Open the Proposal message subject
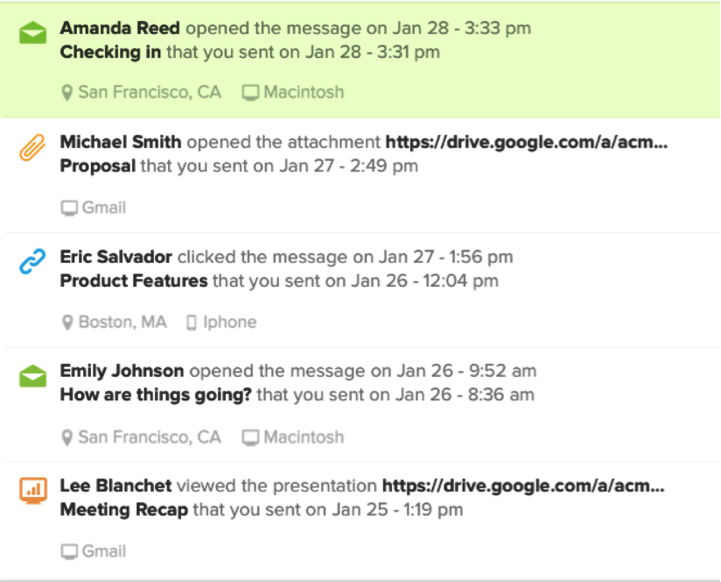 [x=98, y=166]
